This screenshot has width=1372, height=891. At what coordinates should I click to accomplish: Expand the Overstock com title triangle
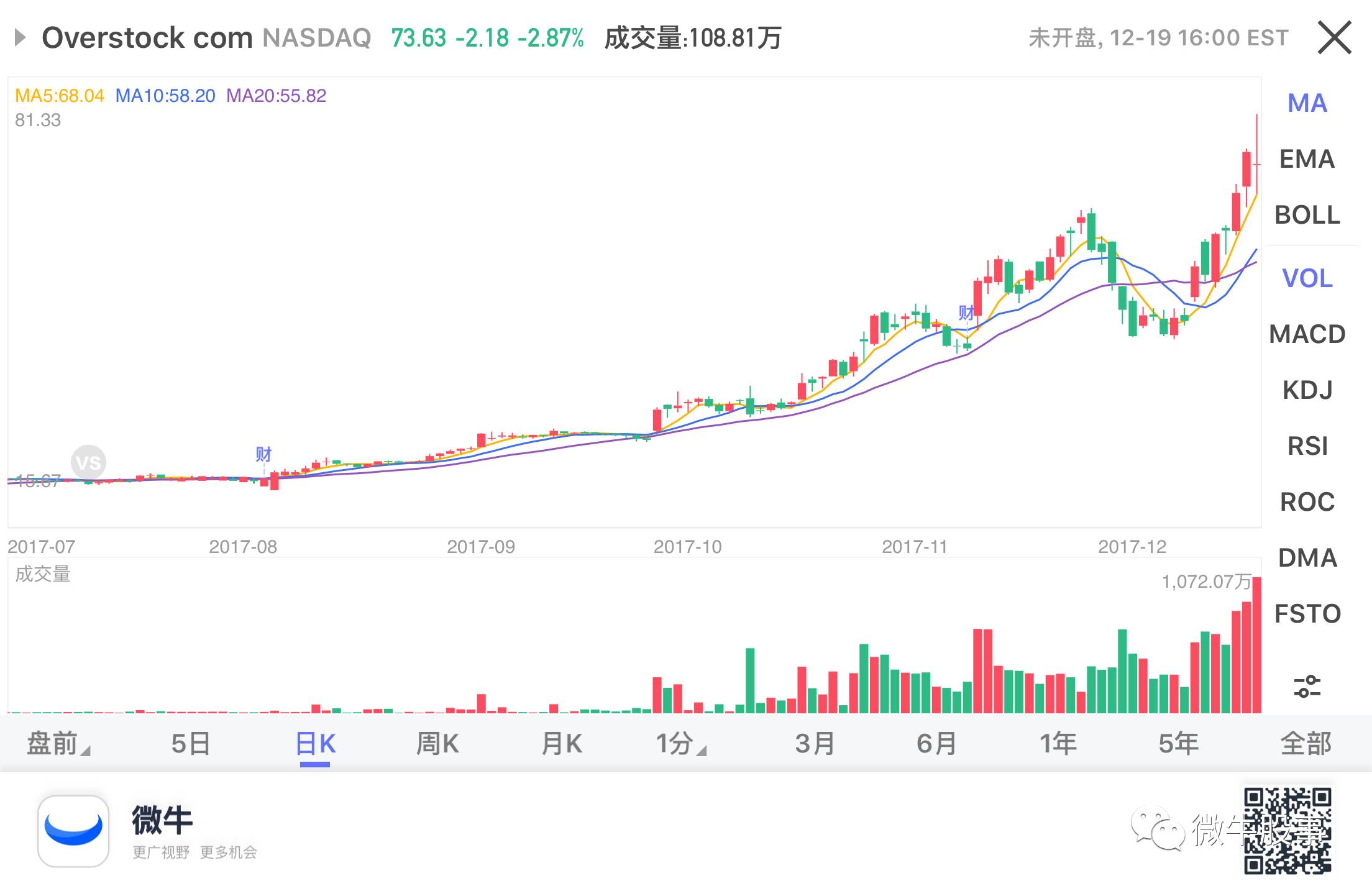[20, 38]
